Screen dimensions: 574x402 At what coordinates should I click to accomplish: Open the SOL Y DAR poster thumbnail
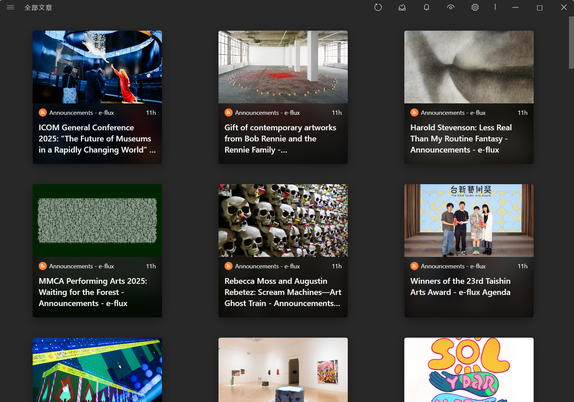click(x=469, y=370)
